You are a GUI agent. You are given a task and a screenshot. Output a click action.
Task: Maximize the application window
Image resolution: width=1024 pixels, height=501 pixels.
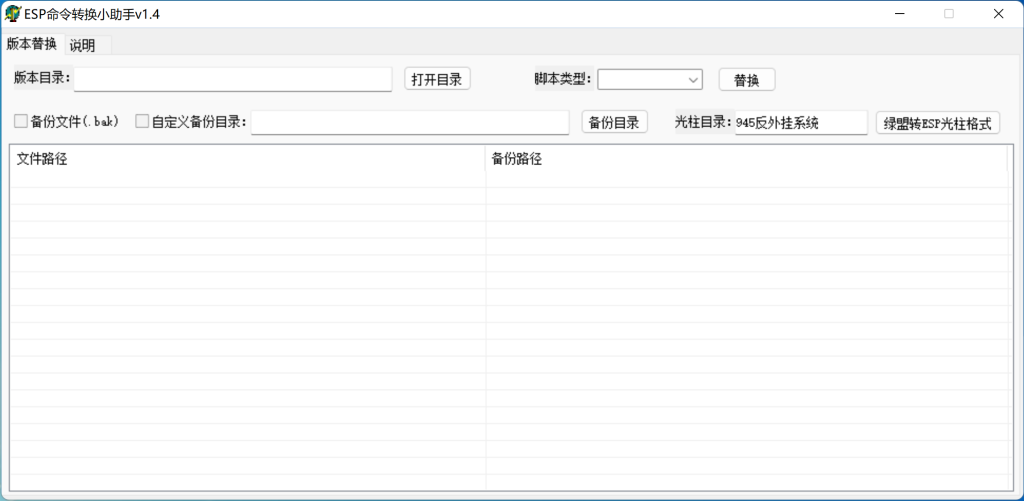(949, 14)
